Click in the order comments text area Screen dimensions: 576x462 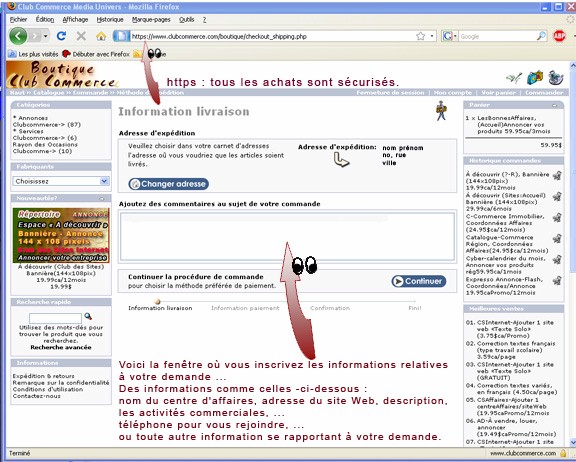(287, 237)
